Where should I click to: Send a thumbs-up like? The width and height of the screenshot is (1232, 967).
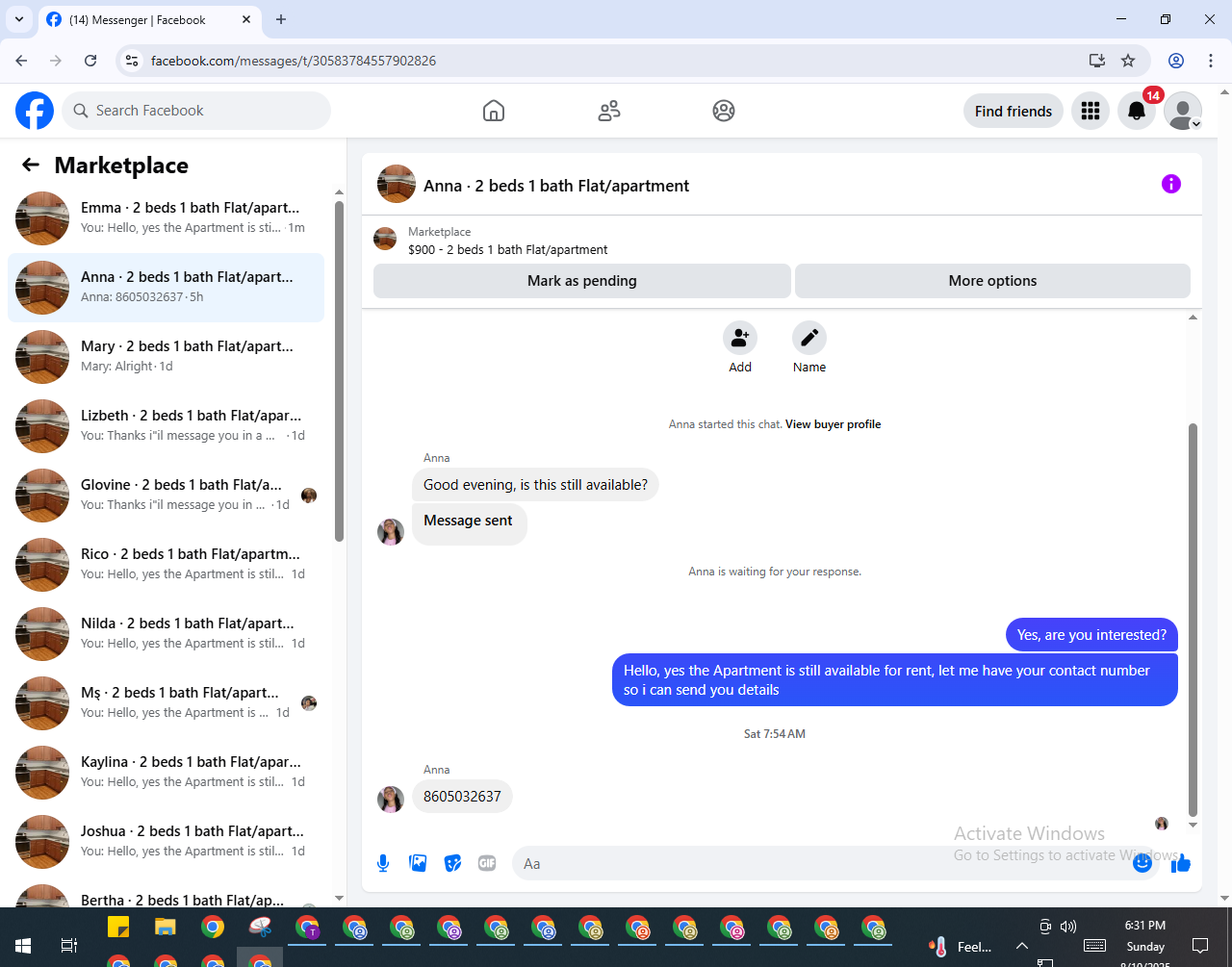click(x=1181, y=863)
